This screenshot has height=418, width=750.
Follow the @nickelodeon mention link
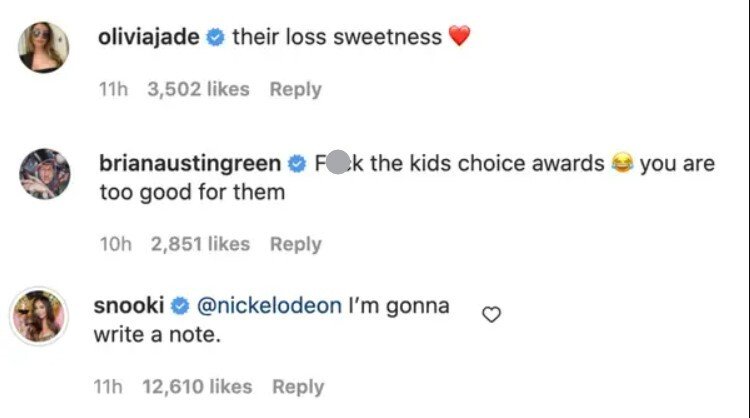(x=269, y=306)
